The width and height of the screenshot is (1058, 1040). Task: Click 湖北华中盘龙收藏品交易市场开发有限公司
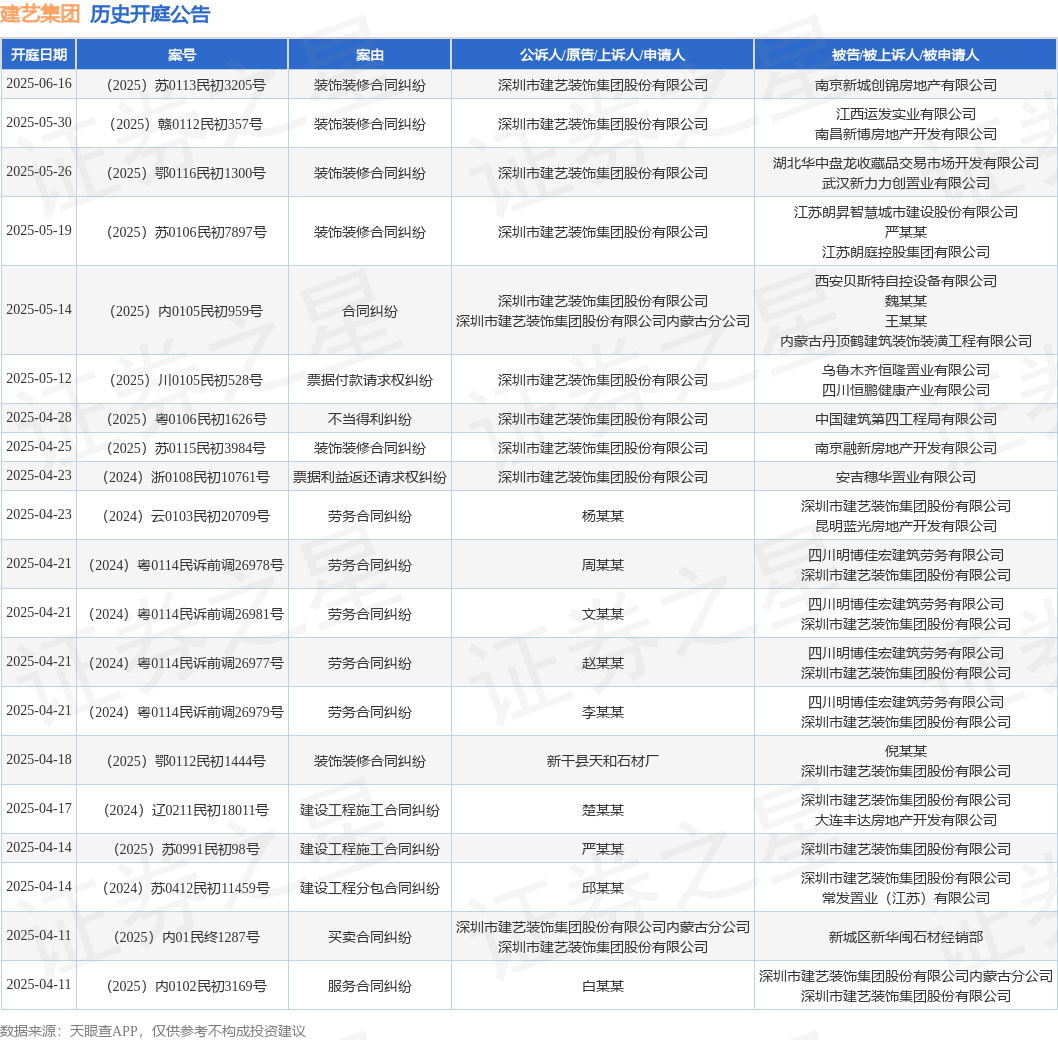click(x=906, y=163)
